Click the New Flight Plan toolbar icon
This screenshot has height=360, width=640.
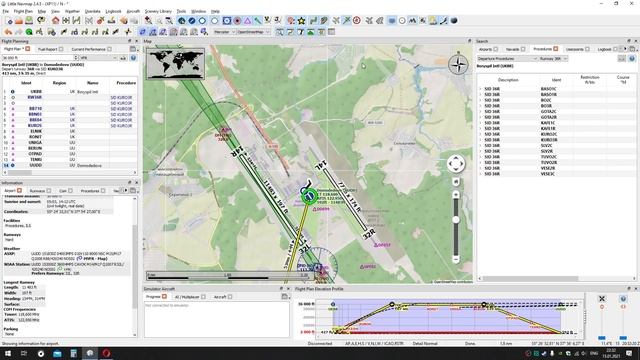[x=9, y=21]
